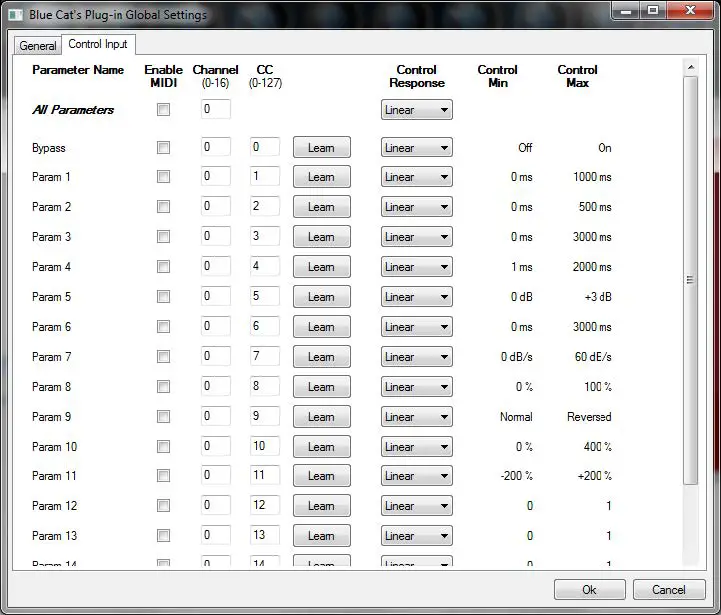
Task: Start MIDI Learn for Param 3
Action: point(321,236)
